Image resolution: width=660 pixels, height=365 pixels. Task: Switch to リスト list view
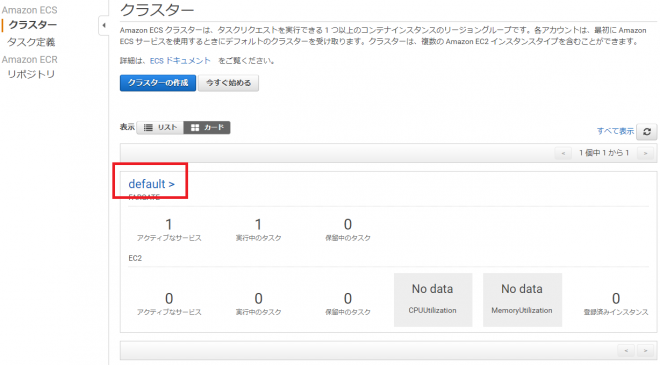tap(160, 128)
